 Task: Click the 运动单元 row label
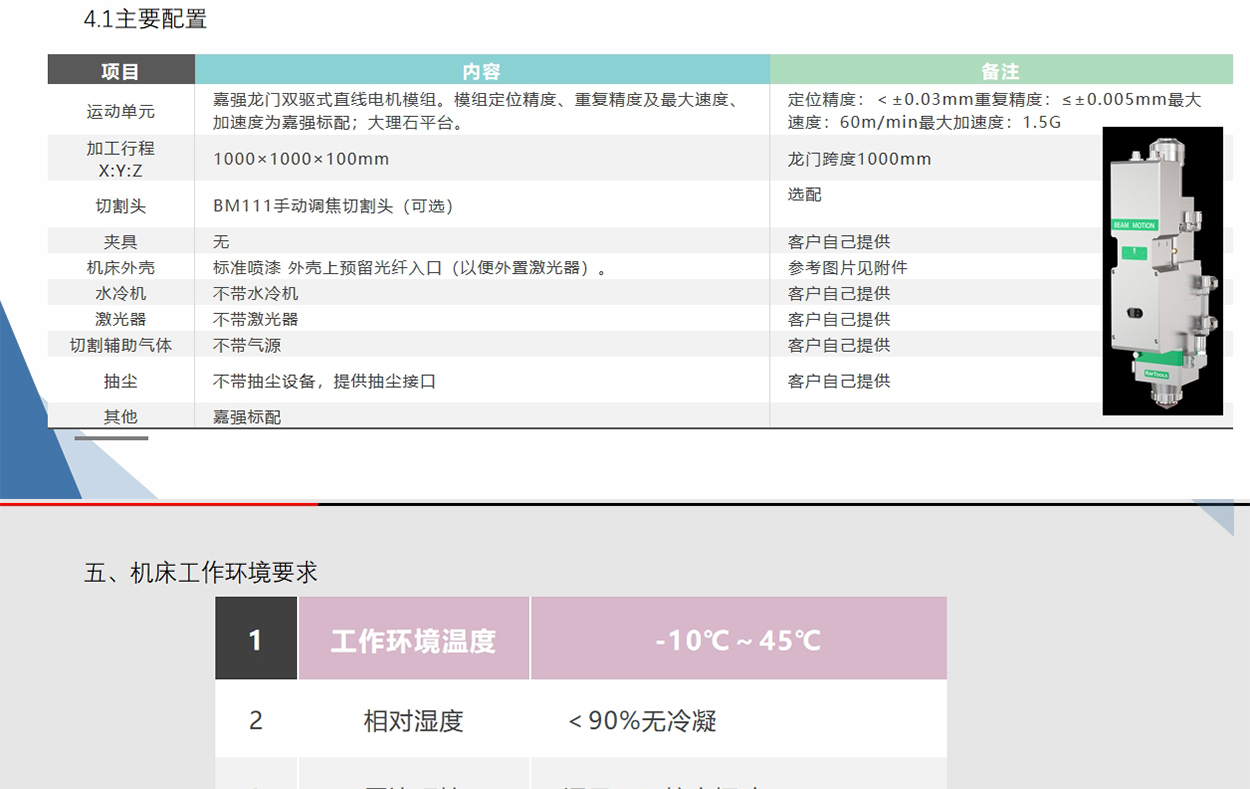click(x=121, y=111)
